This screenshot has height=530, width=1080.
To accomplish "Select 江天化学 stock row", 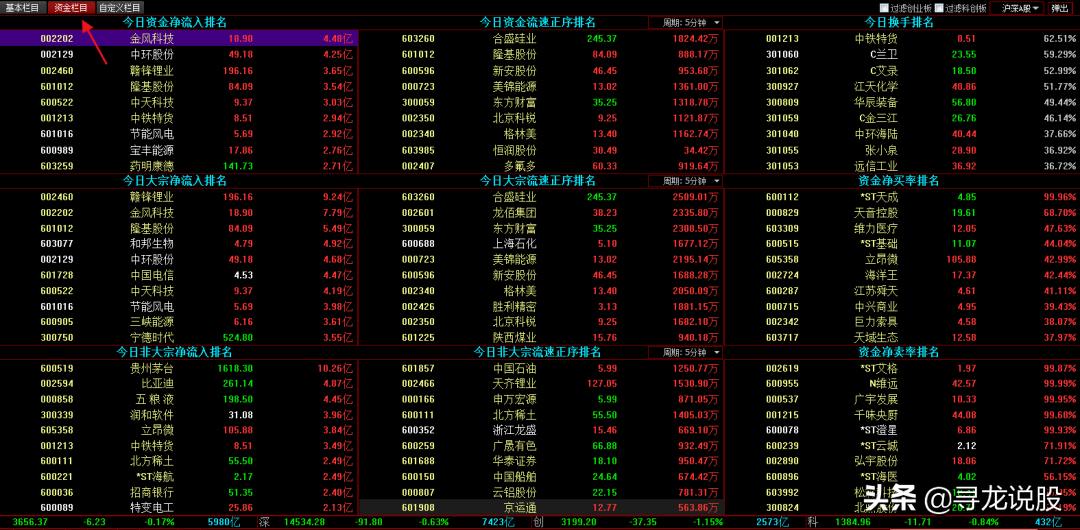I will [x=902, y=86].
